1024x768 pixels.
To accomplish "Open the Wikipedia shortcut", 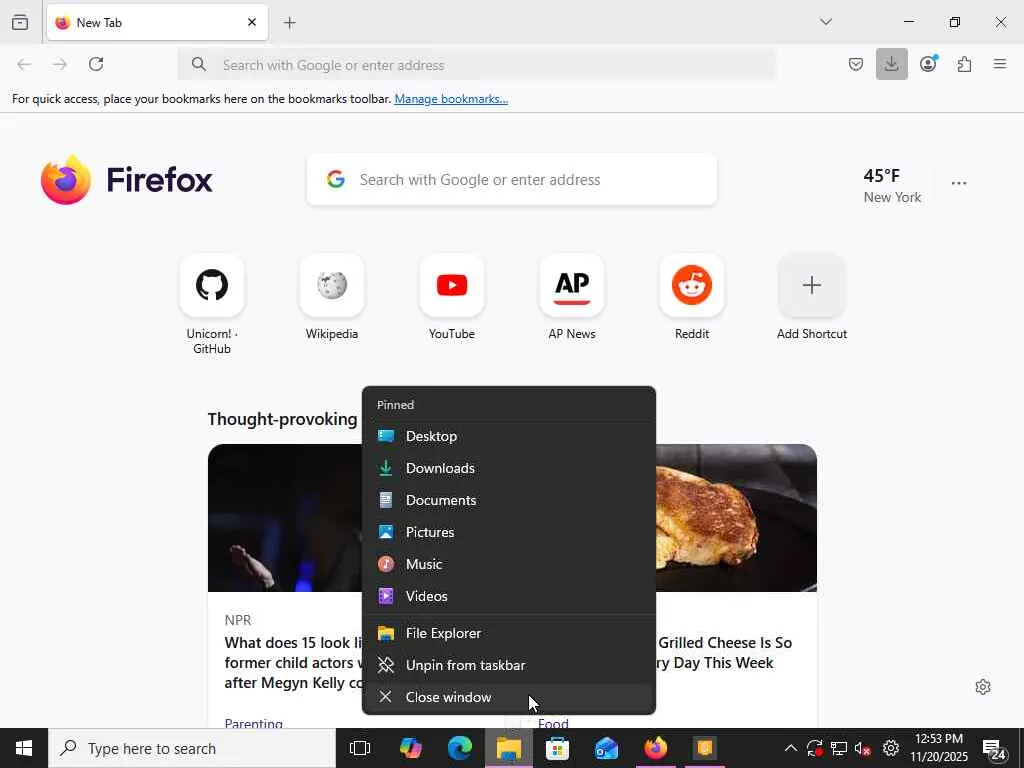I will coord(332,298).
